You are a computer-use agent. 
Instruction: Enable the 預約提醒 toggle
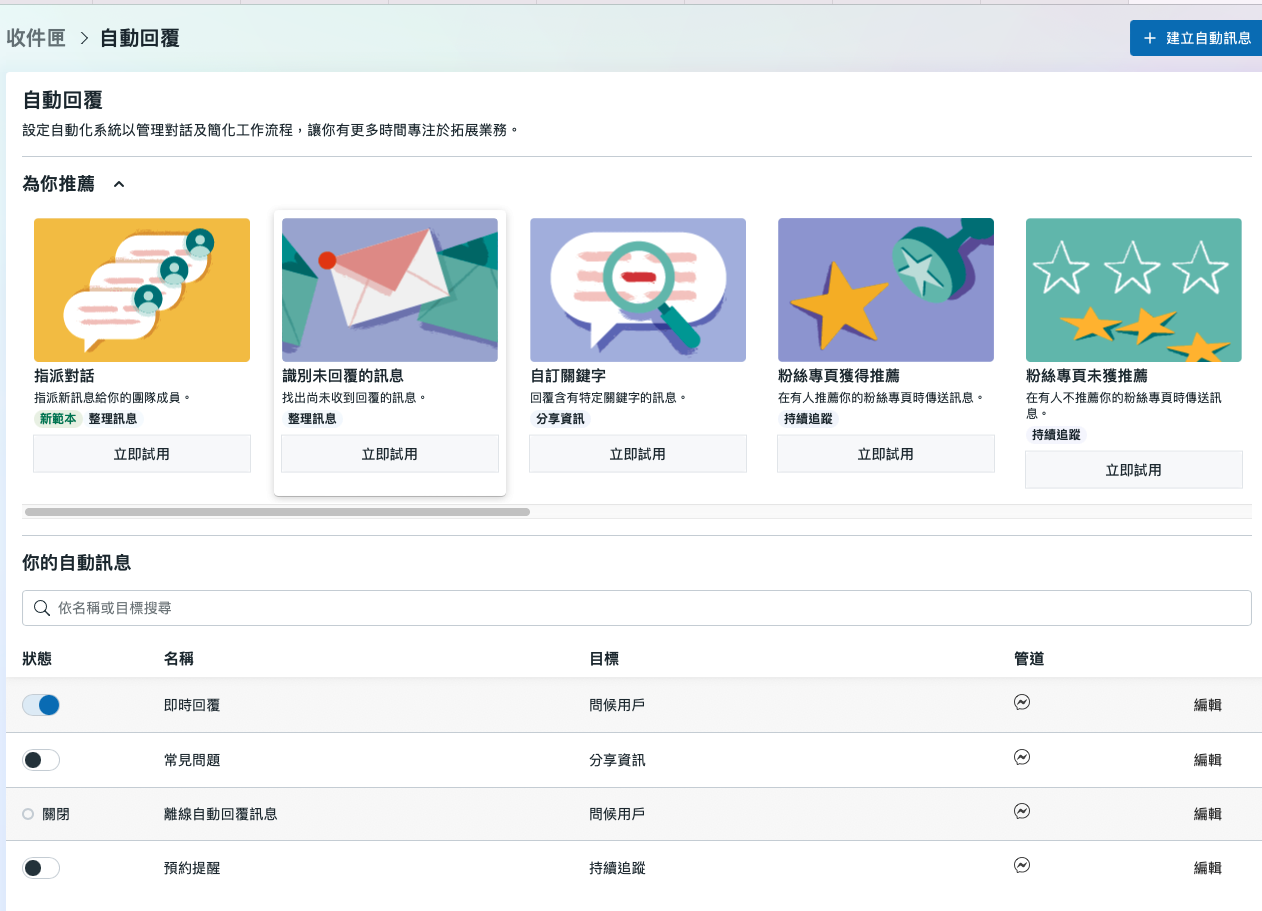pyautogui.click(x=41, y=868)
